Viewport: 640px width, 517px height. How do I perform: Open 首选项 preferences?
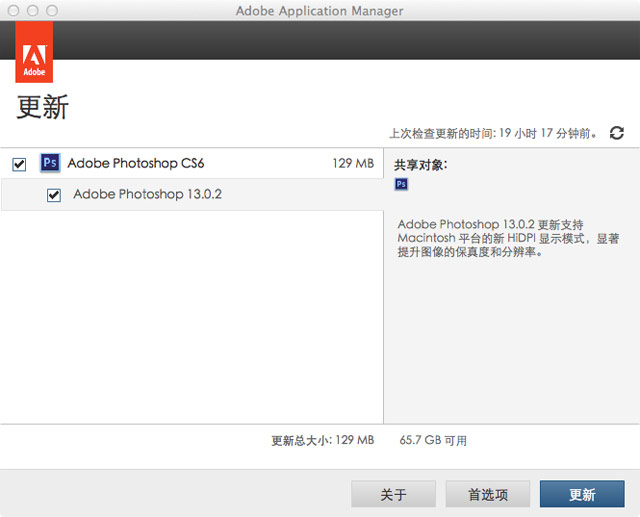pos(488,494)
